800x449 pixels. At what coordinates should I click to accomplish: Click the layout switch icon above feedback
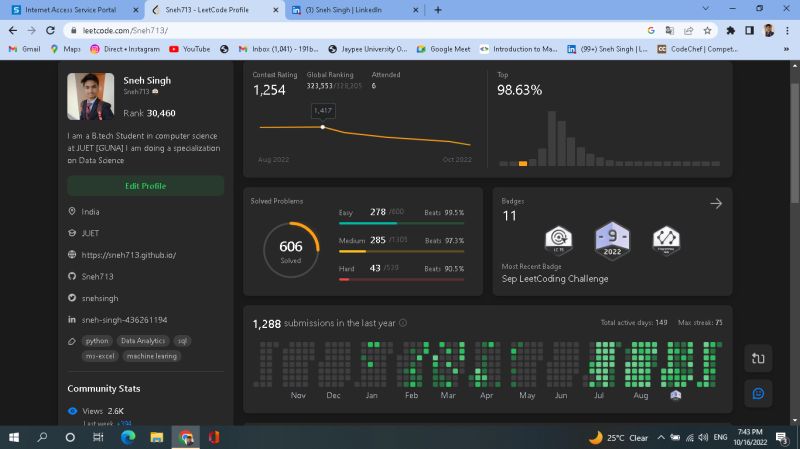(758, 359)
